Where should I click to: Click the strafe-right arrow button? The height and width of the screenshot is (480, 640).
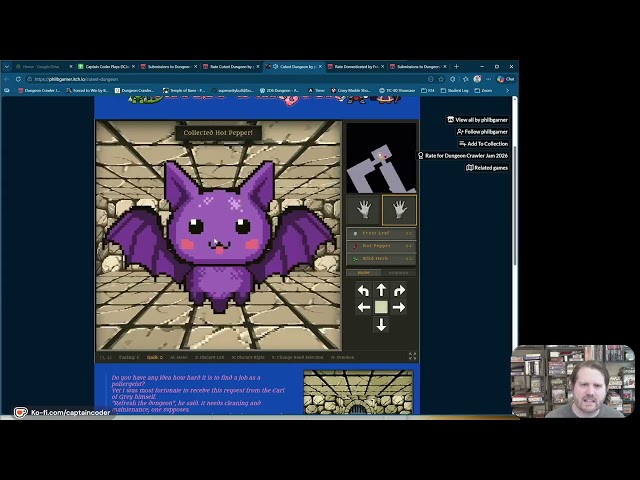(399, 307)
